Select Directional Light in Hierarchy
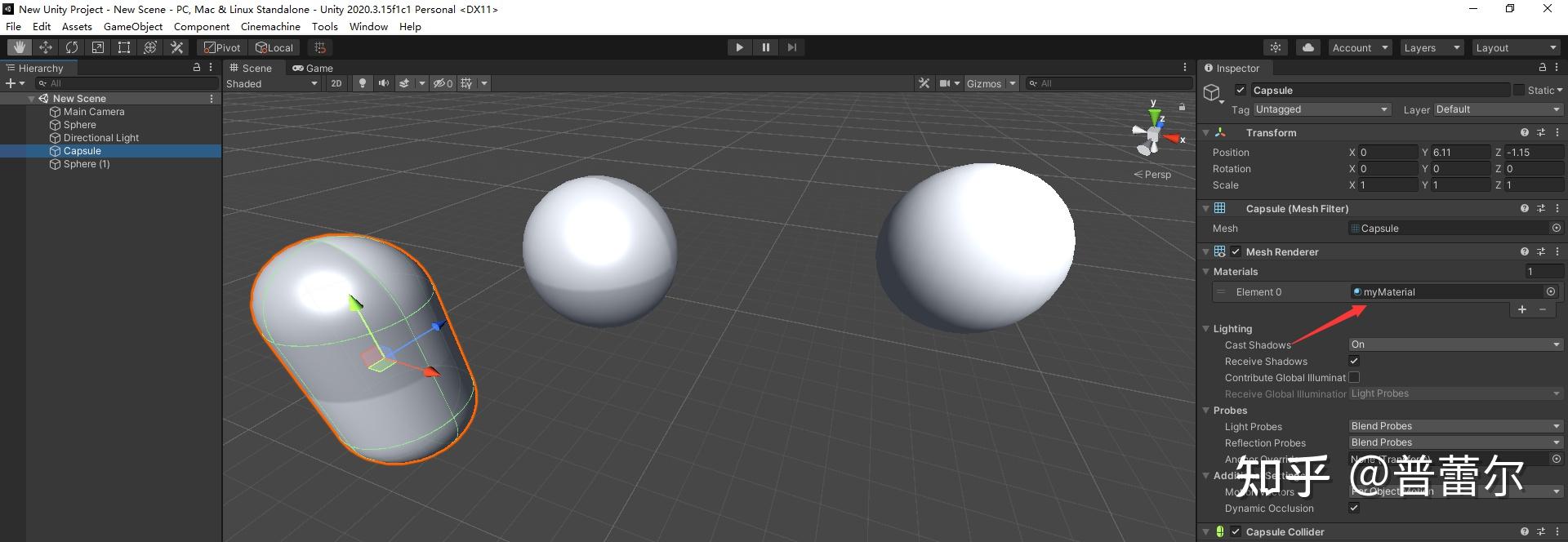The width and height of the screenshot is (1568, 542). pyautogui.click(x=101, y=138)
